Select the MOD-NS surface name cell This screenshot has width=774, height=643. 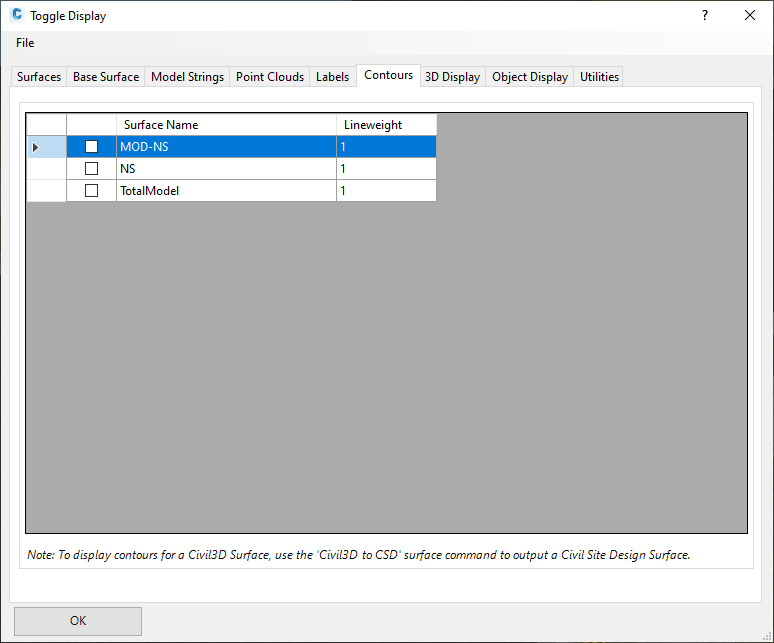point(226,147)
